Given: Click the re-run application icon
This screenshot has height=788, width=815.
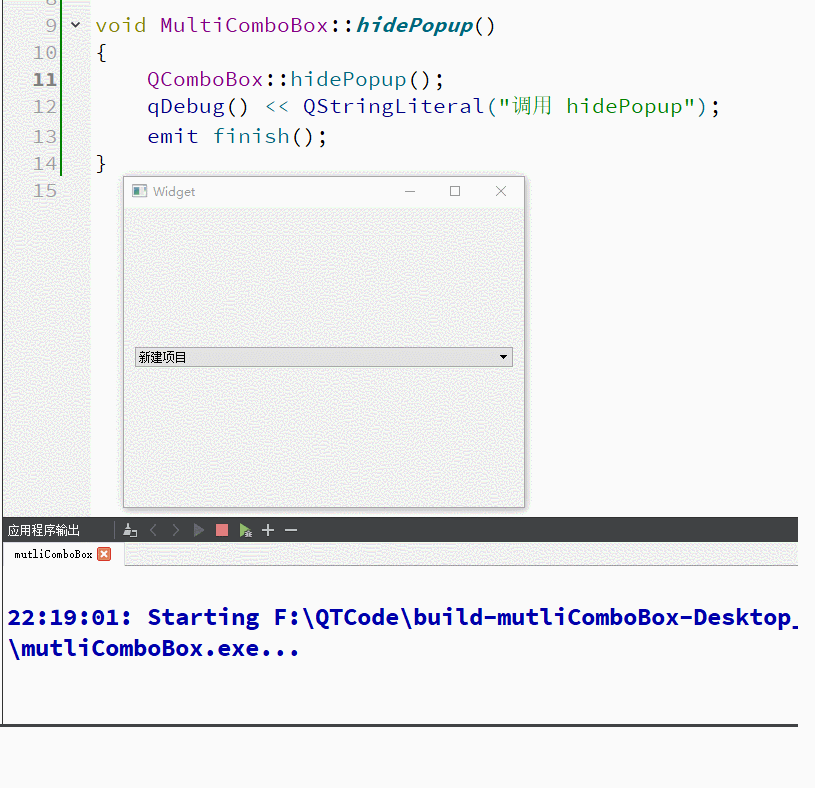Looking at the screenshot, I should [246, 530].
